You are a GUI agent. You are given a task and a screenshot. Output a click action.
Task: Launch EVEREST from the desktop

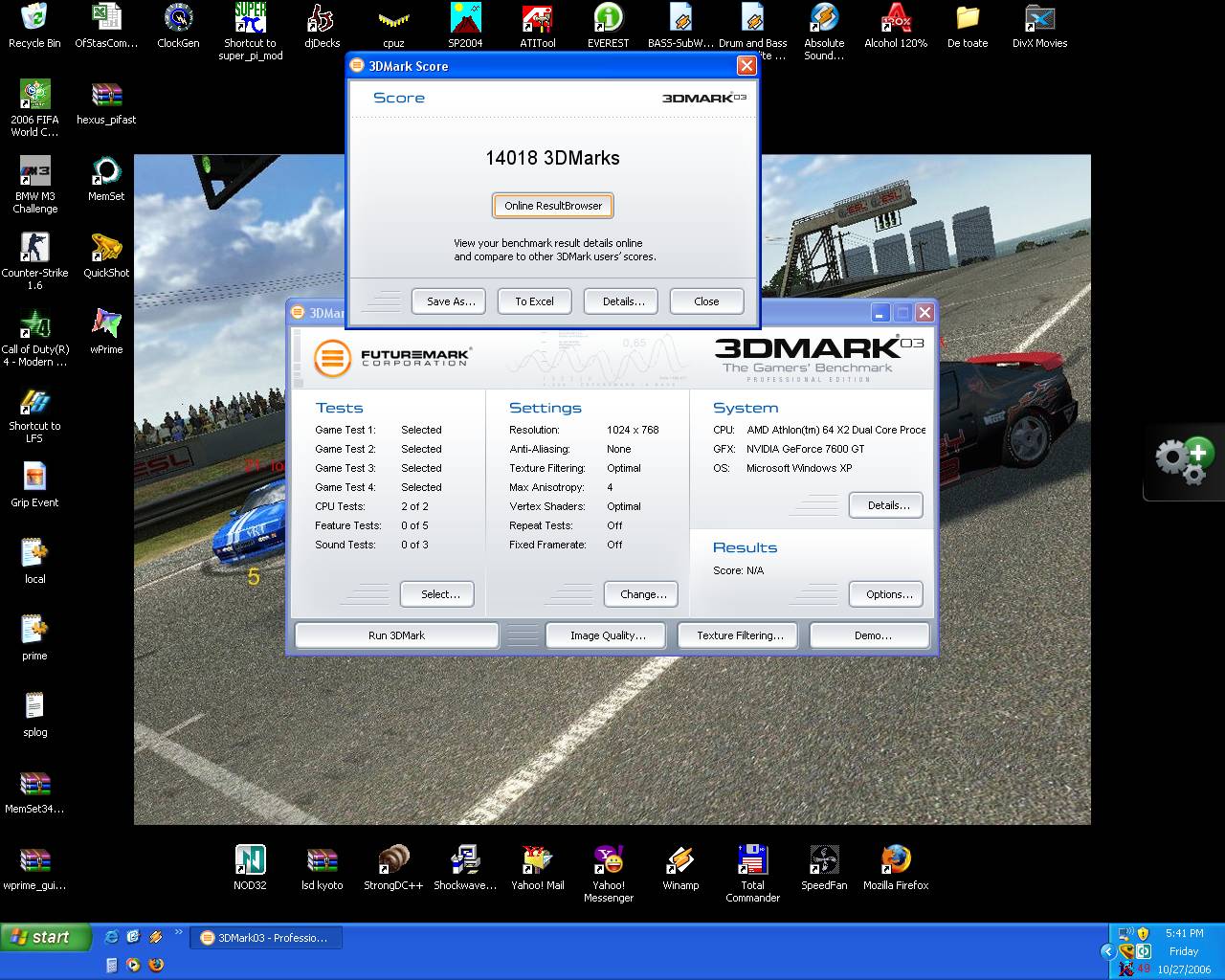click(609, 26)
